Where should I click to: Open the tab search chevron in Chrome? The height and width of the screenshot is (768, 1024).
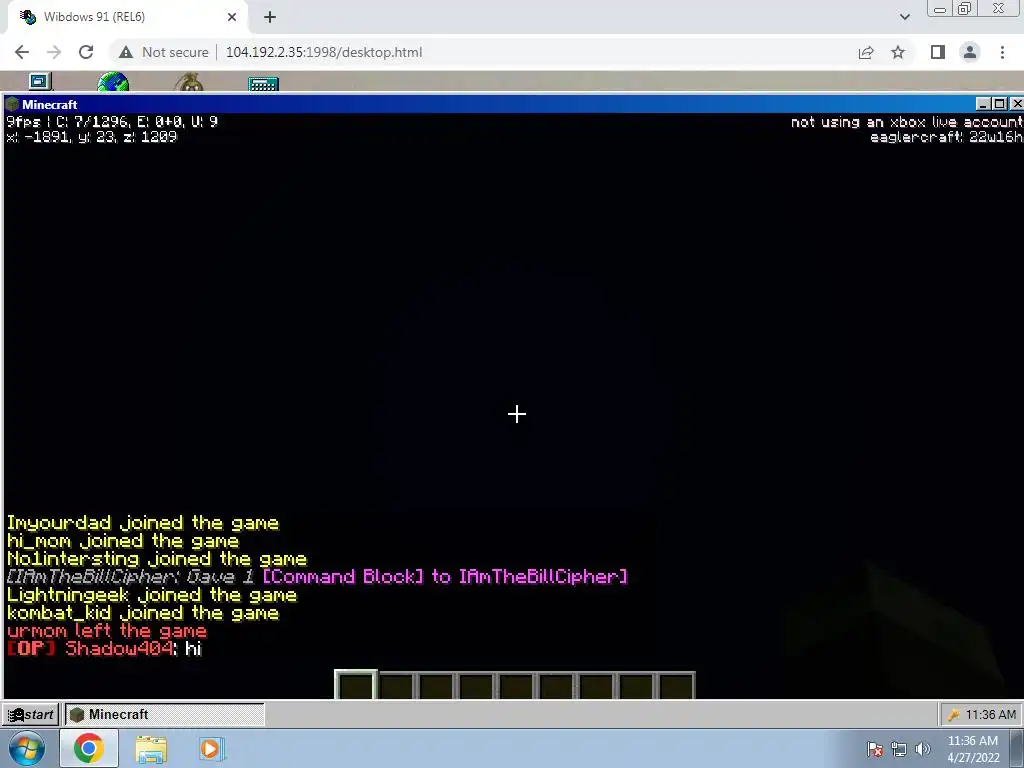coord(904,17)
